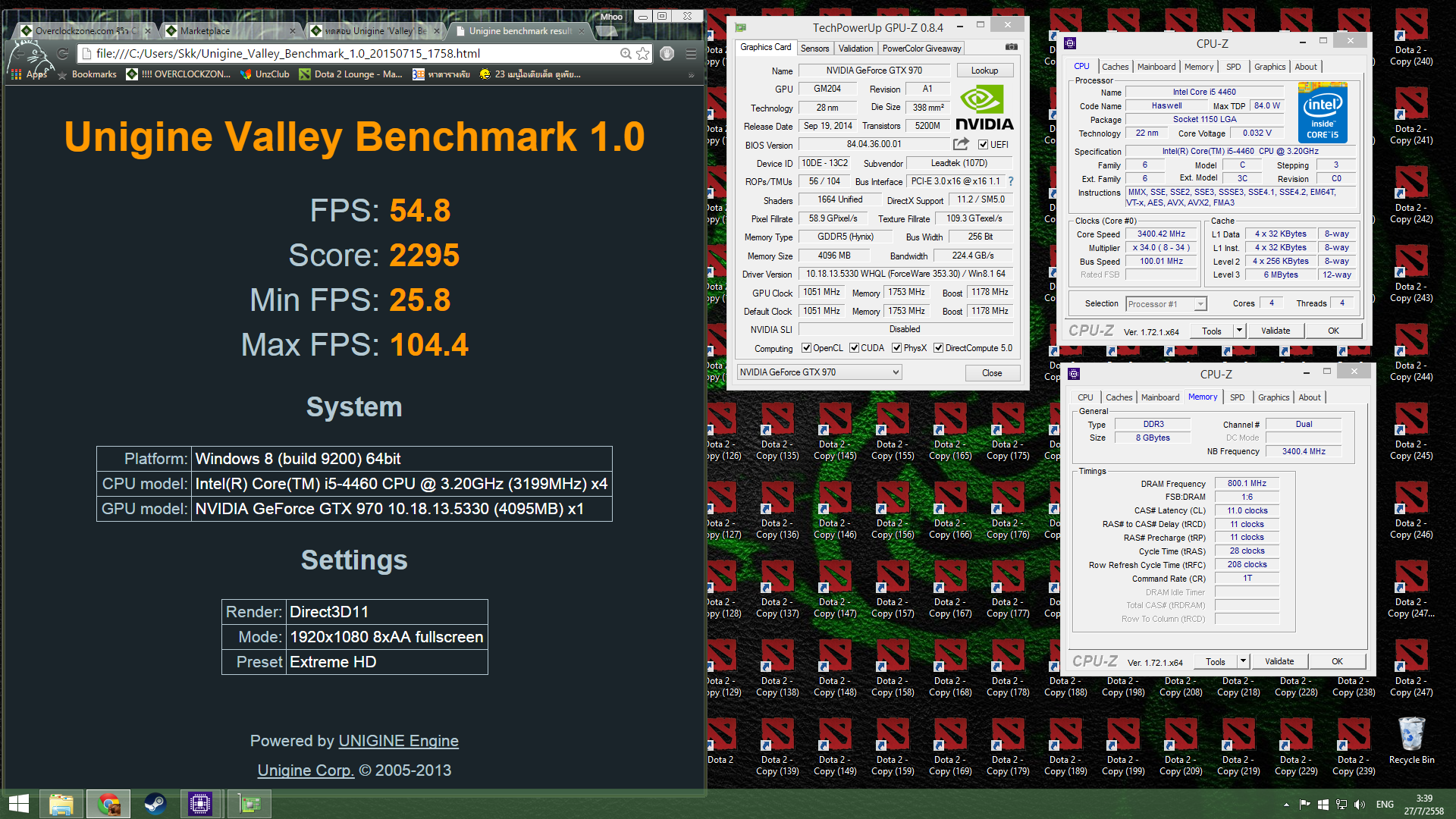1456x819 pixels.
Task: Click the Bus Interface question mark icon
Action: (x=1011, y=181)
